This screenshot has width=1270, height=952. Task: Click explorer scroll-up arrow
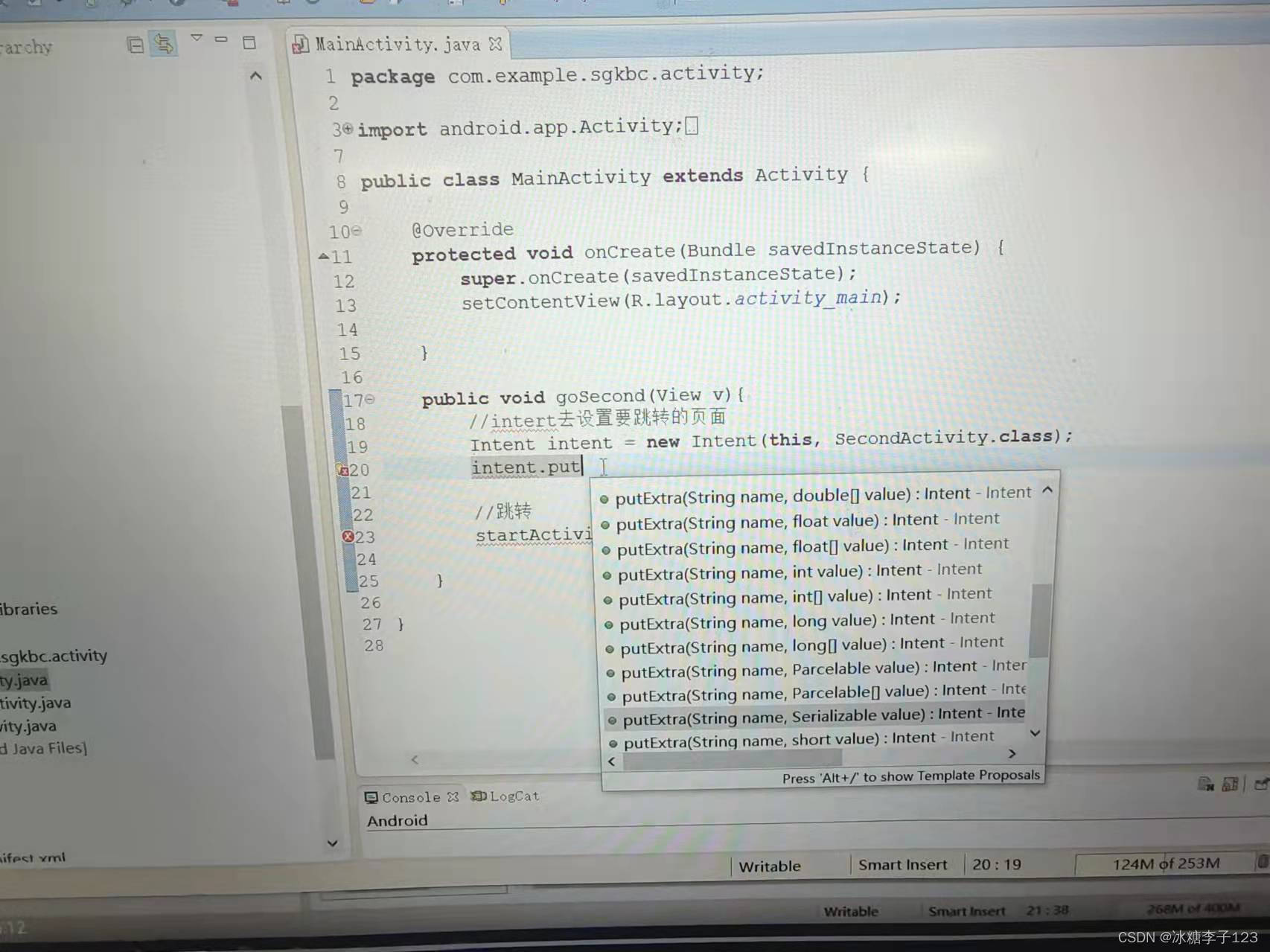pos(255,76)
